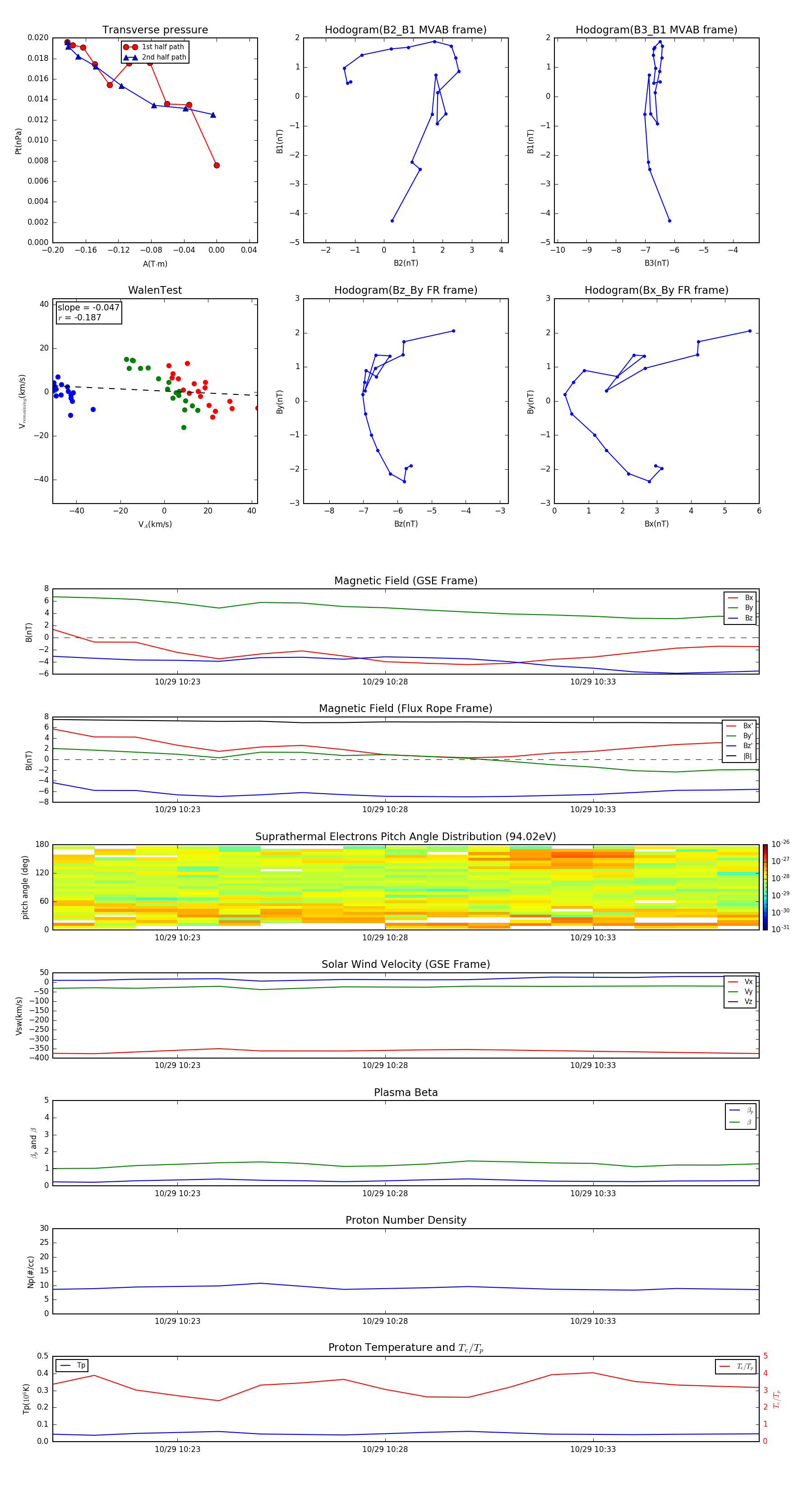Click the 'Bz(nT)' axis label

[406, 524]
